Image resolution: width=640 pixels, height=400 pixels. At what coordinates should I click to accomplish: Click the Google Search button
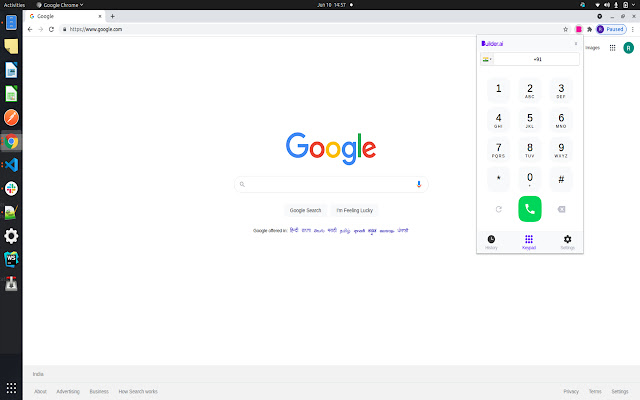tap(305, 210)
